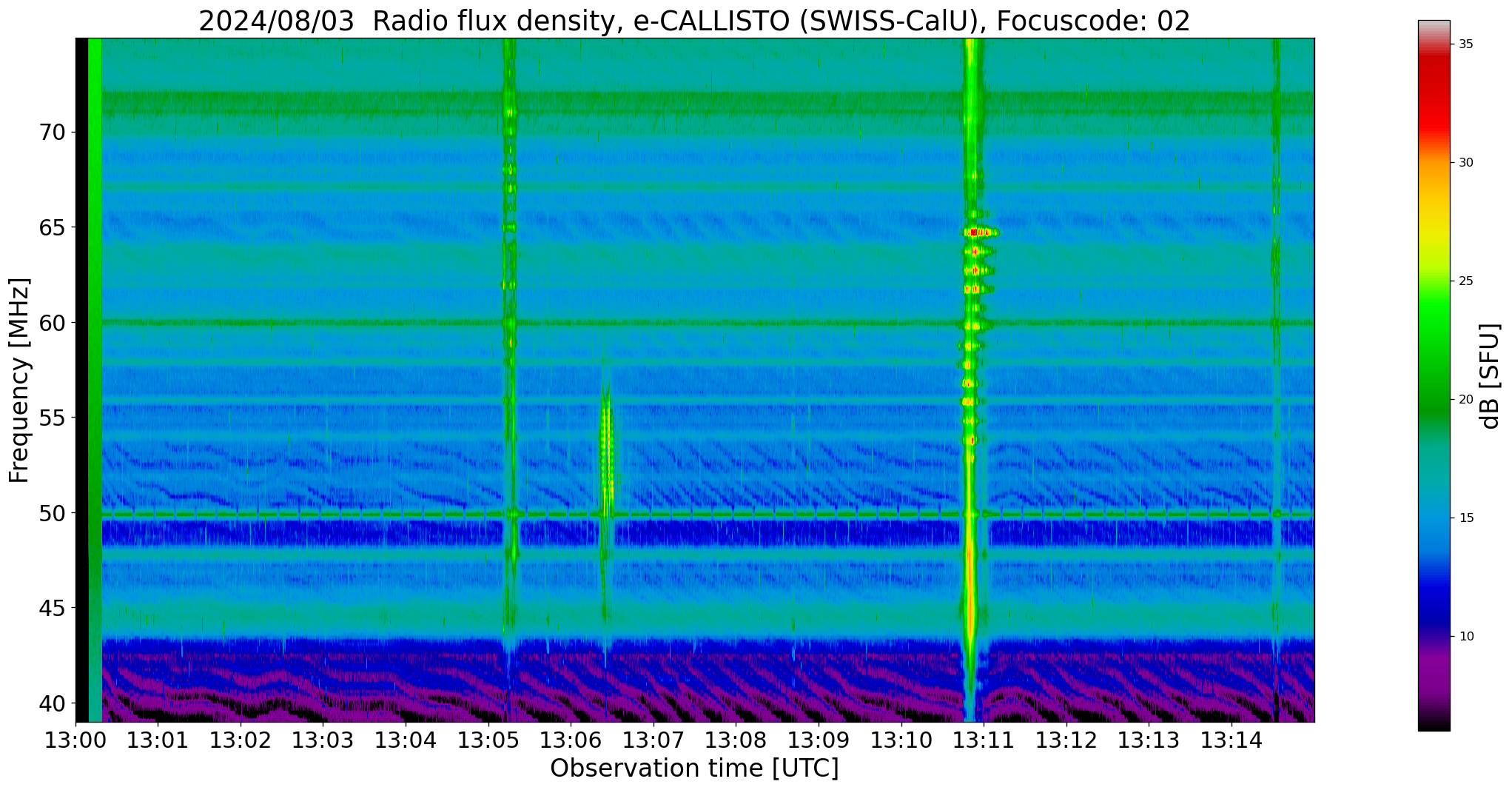Select the 55 tick on the frequency axis
Image resolution: width=1512 pixels, height=790 pixels.
[52, 418]
